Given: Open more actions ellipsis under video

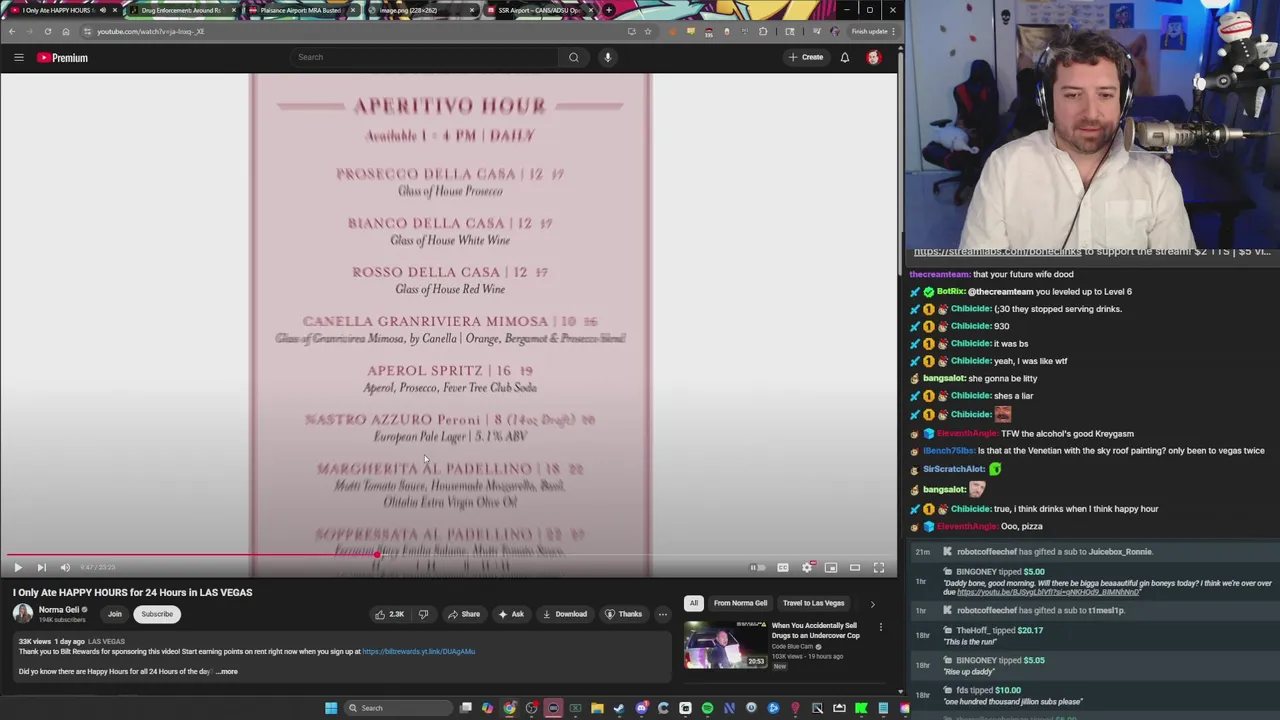Looking at the screenshot, I should coord(662,614).
